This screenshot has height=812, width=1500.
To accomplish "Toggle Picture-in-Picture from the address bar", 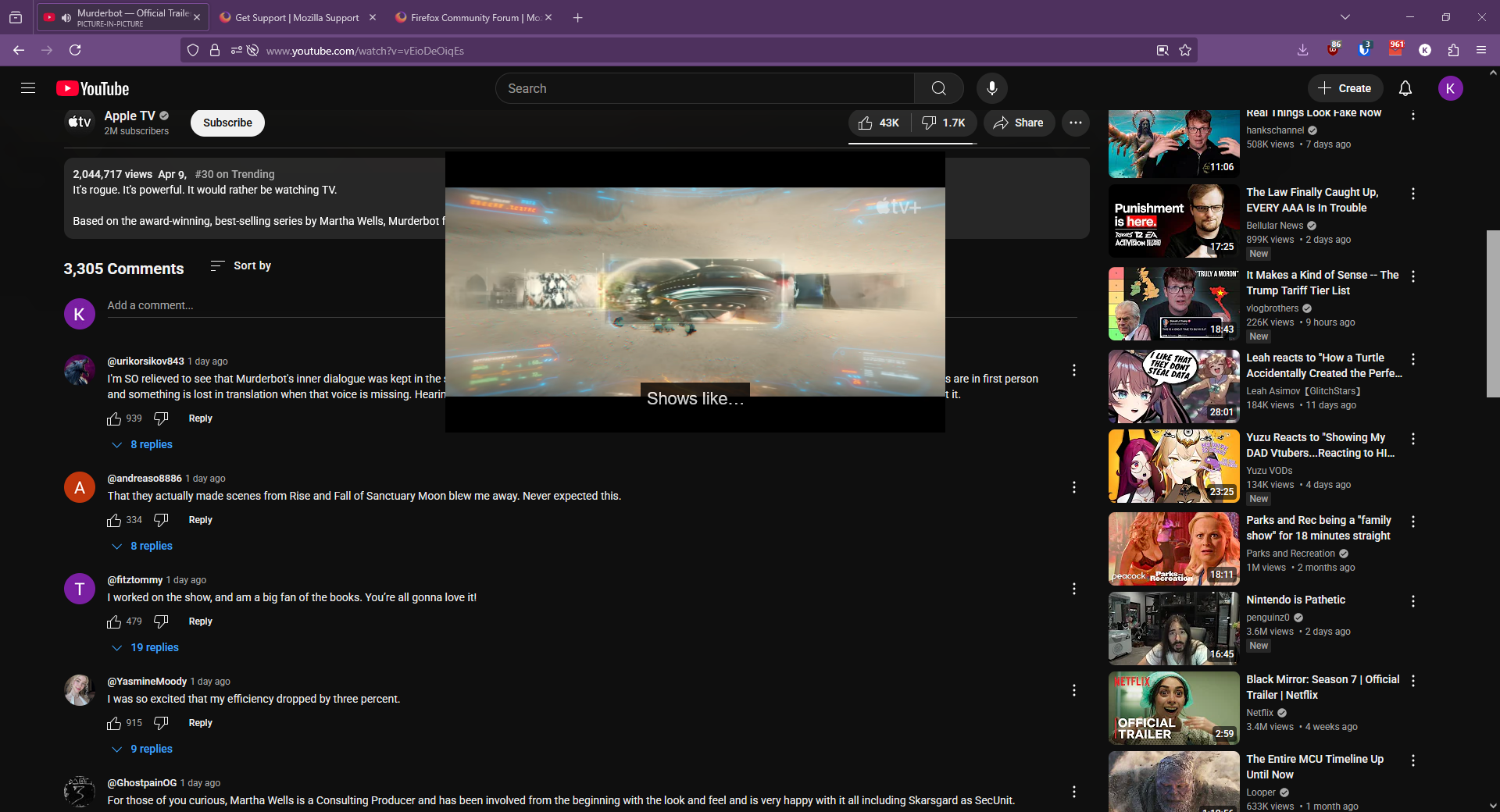I will click(x=1162, y=50).
